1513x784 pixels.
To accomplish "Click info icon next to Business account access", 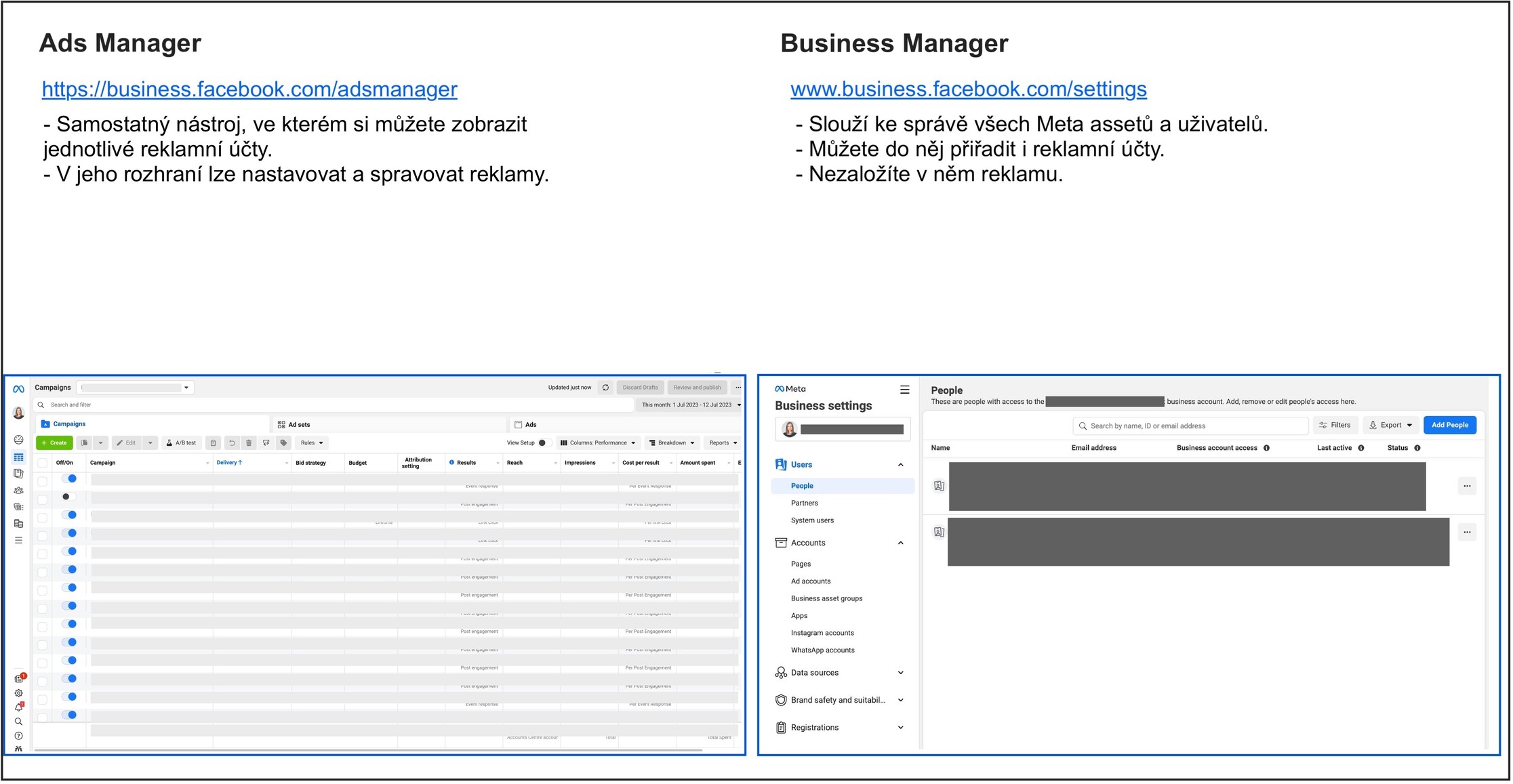I will 1266,448.
